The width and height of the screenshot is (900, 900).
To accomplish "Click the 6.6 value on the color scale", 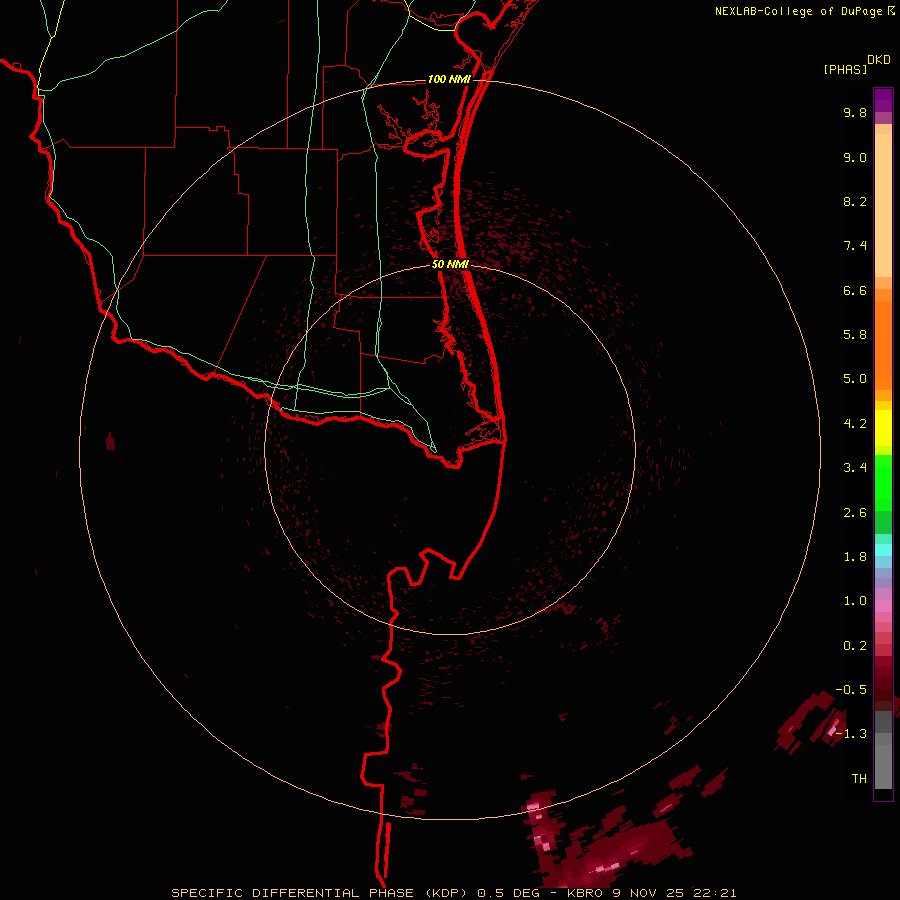I will (x=855, y=290).
